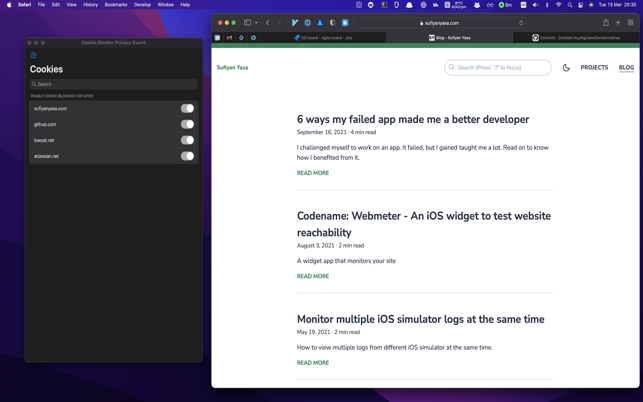The width and height of the screenshot is (643, 402).
Task: Show Safari tab overview grid icon
Action: pyautogui.click(x=631, y=23)
